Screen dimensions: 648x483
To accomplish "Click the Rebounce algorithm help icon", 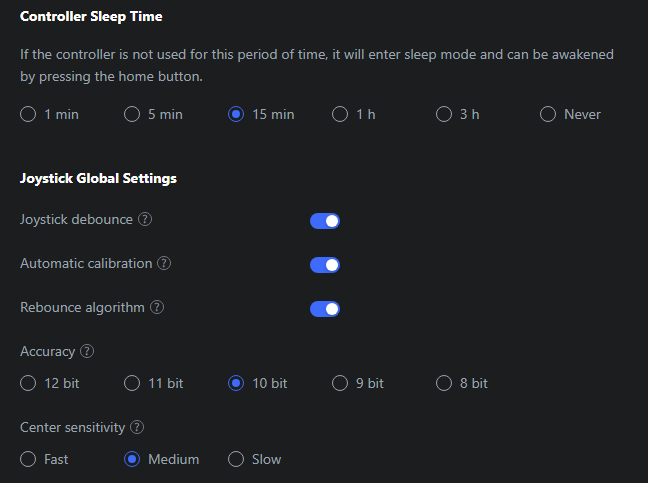I will 157,308.
